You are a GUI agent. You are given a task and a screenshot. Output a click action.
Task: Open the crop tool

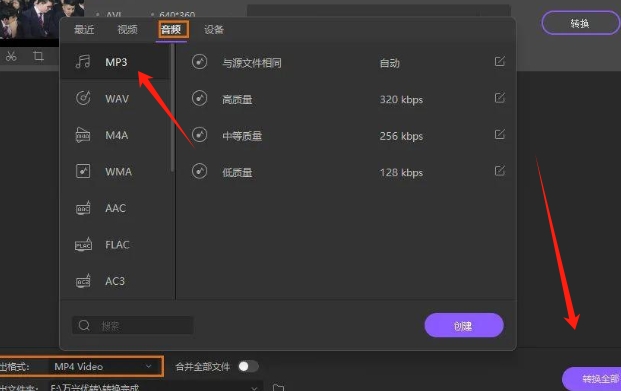(38, 56)
